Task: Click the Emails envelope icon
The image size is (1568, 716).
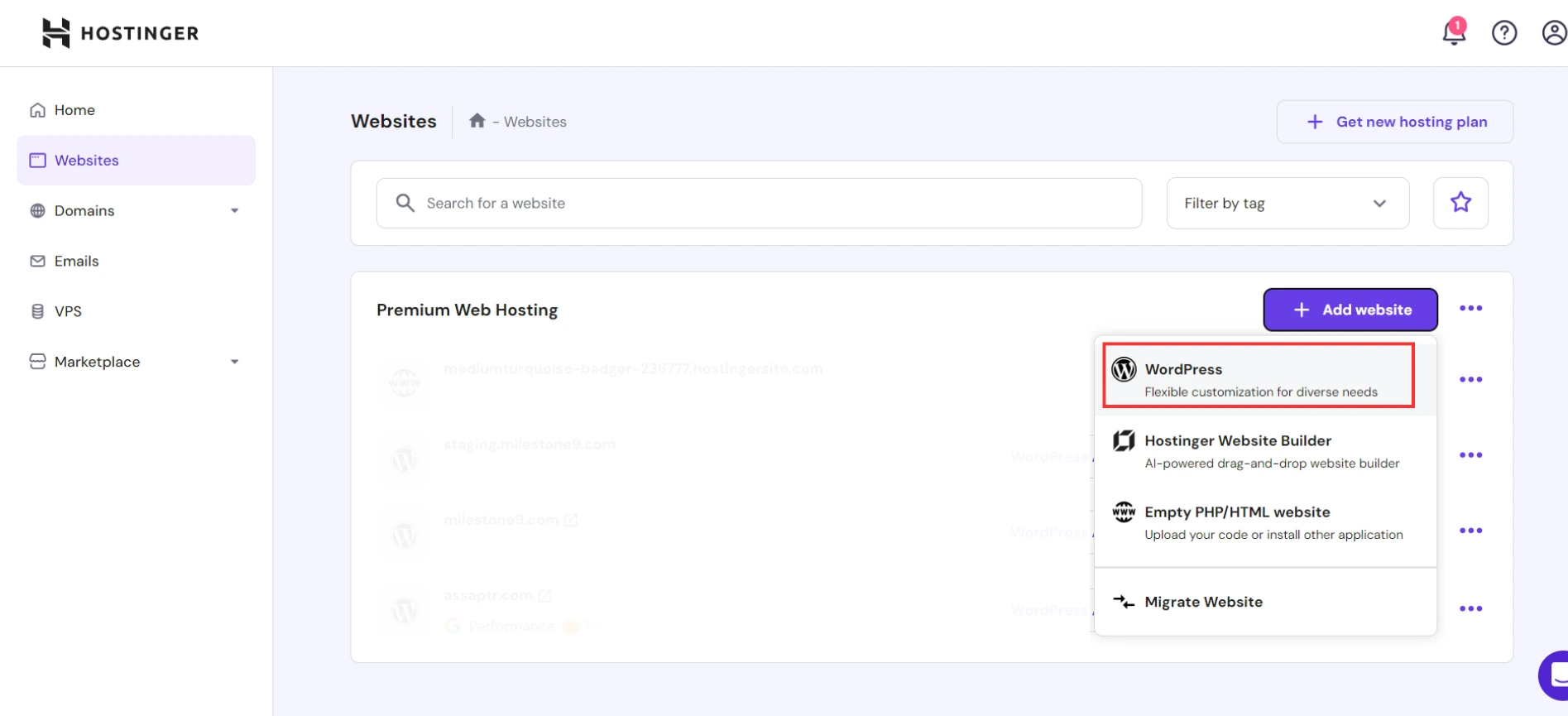Action: [37, 262]
